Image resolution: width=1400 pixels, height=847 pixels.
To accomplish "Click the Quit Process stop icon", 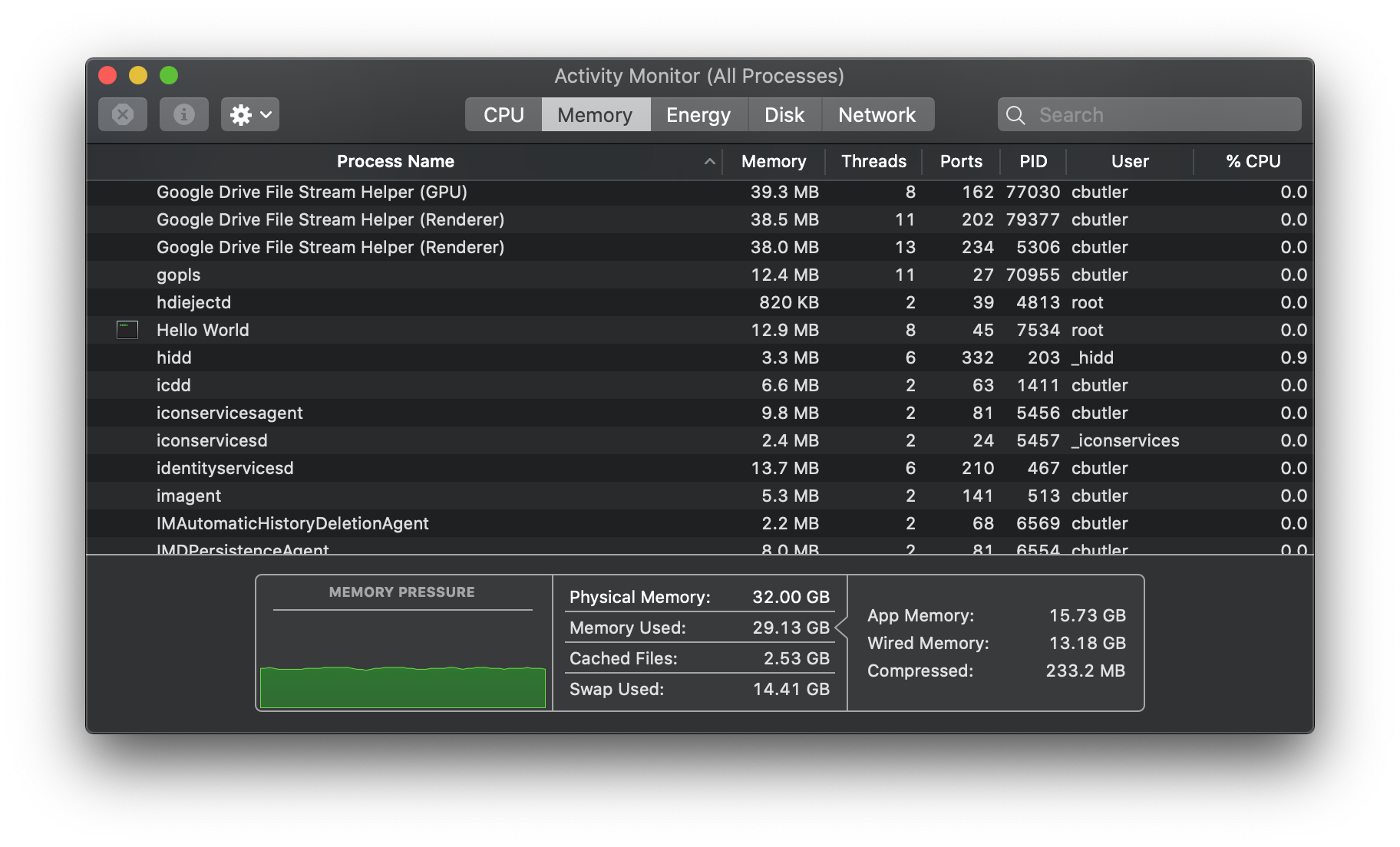I will [x=123, y=114].
